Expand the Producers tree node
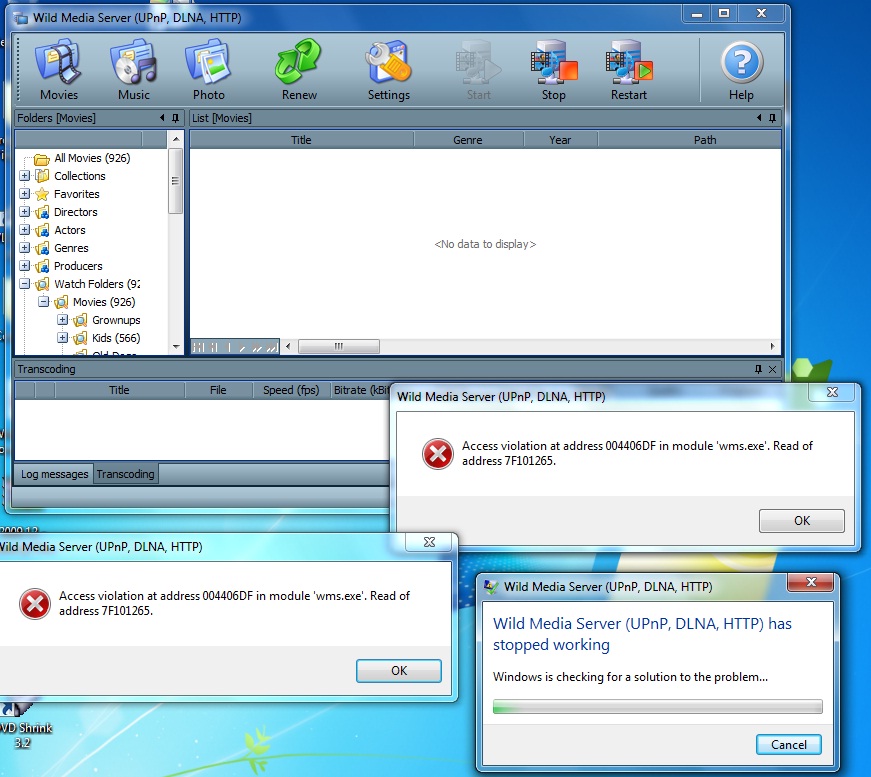The image size is (871, 777). [24, 265]
